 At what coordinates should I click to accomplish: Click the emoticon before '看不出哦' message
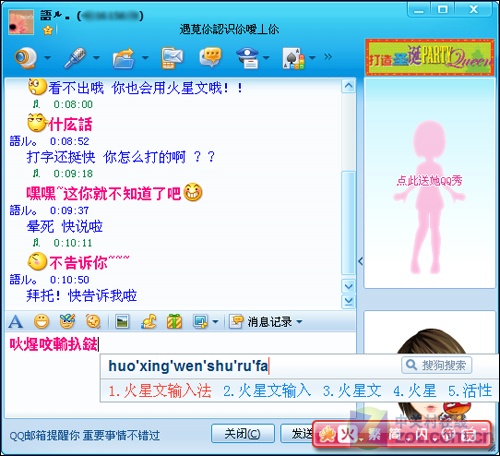[x=37, y=87]
